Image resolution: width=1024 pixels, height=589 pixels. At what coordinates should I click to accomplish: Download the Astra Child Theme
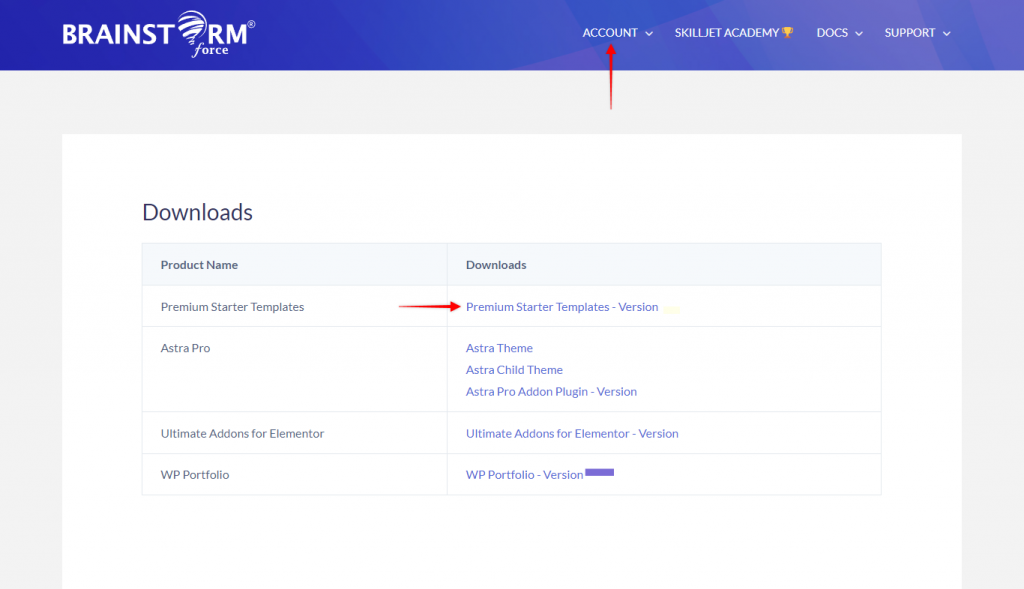[514, 369]
